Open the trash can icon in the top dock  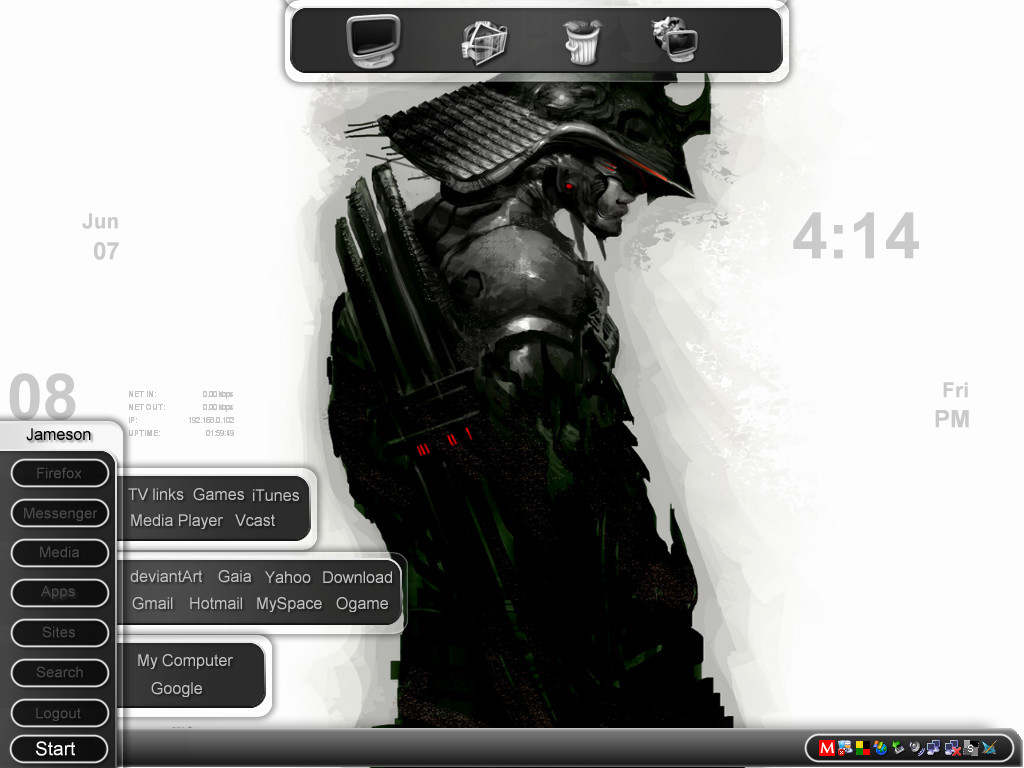(x=582, y=42)
